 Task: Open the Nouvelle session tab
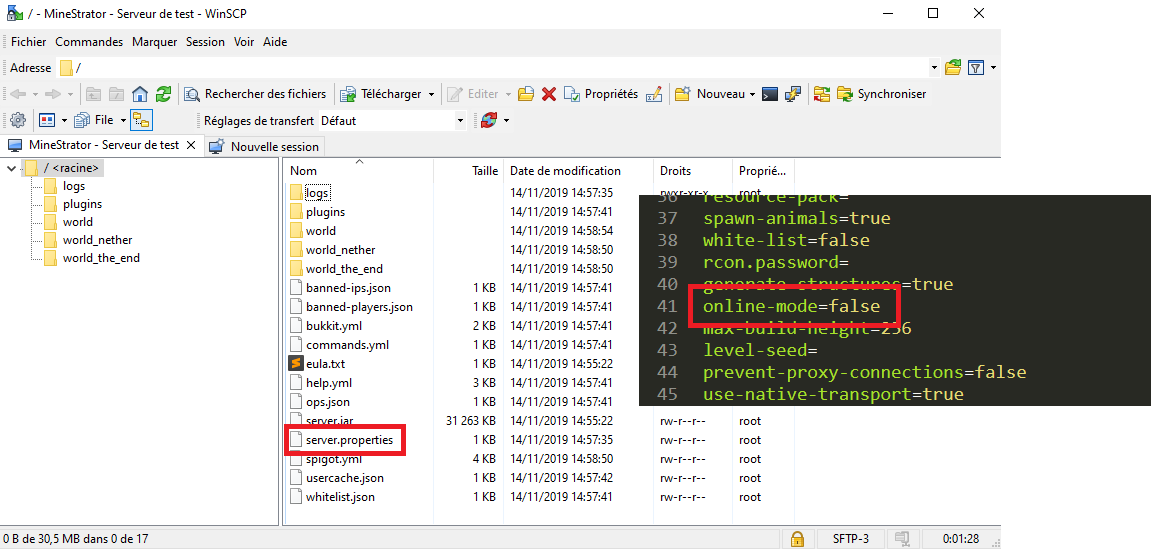pos(265,147)
